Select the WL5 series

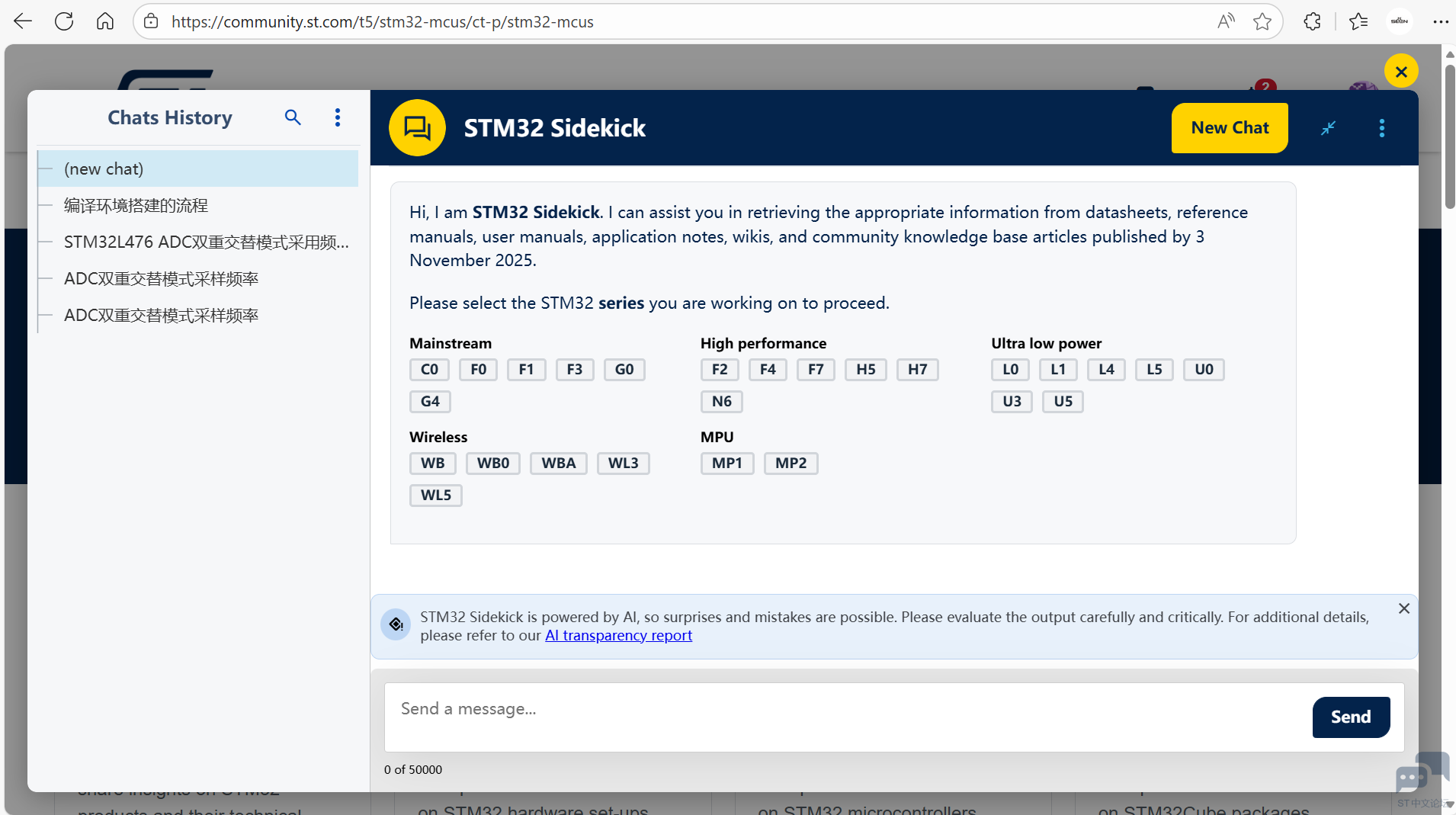(435, 496)
